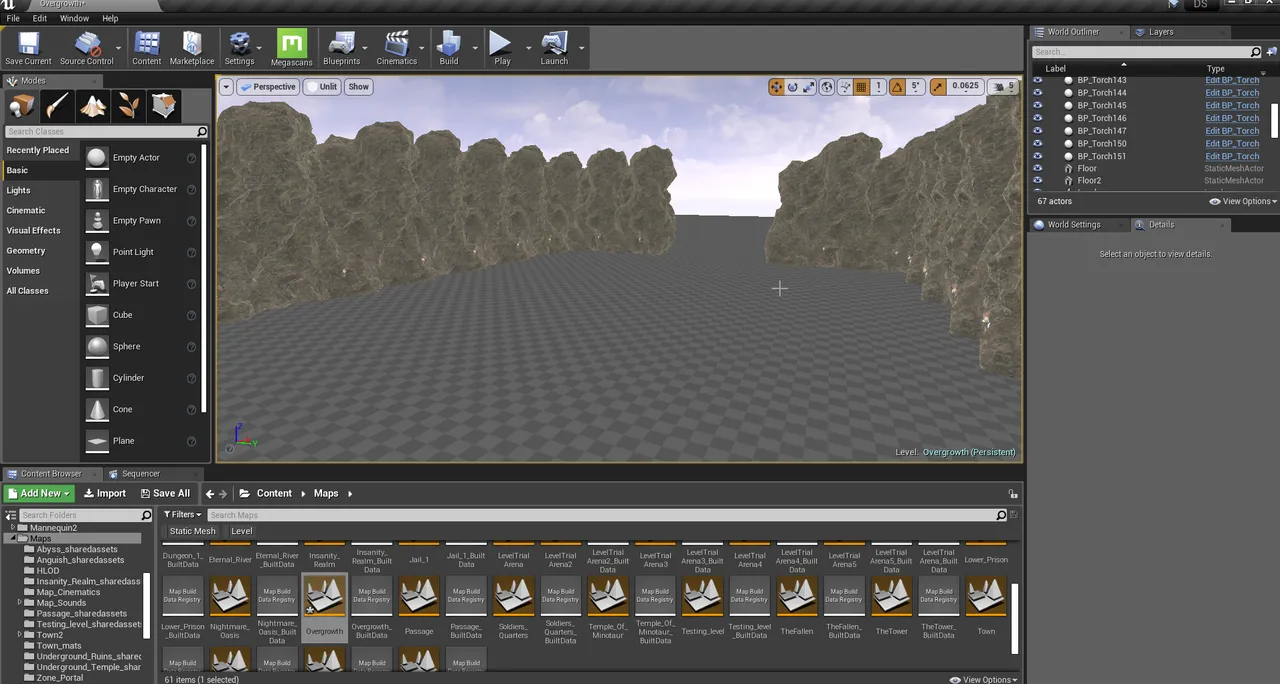
Task: Select the scale gizmo tool in viewport
Action: (809, 87)
